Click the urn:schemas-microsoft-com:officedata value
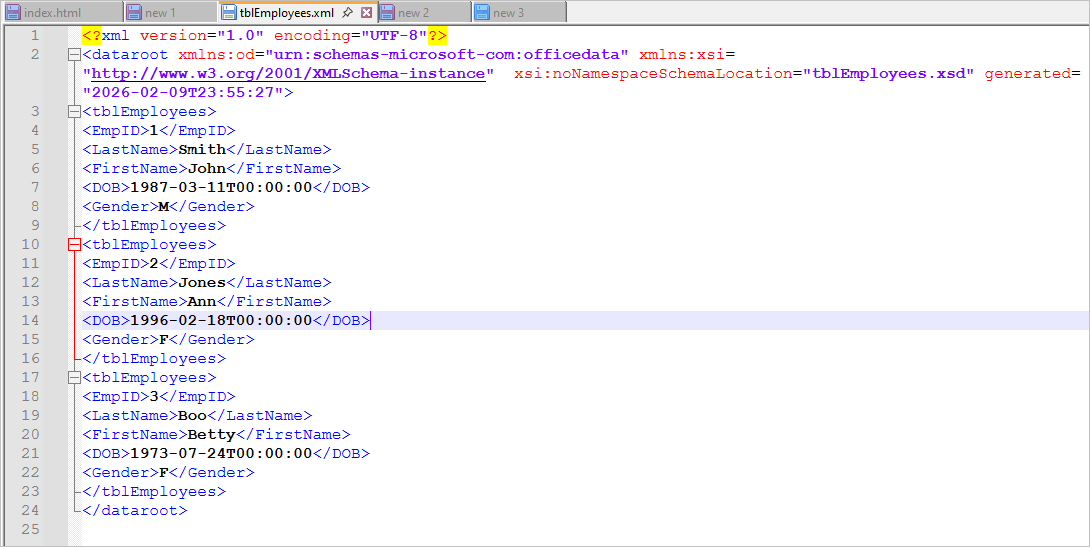This screenshot has width=1090, height=547. point(446,54)
